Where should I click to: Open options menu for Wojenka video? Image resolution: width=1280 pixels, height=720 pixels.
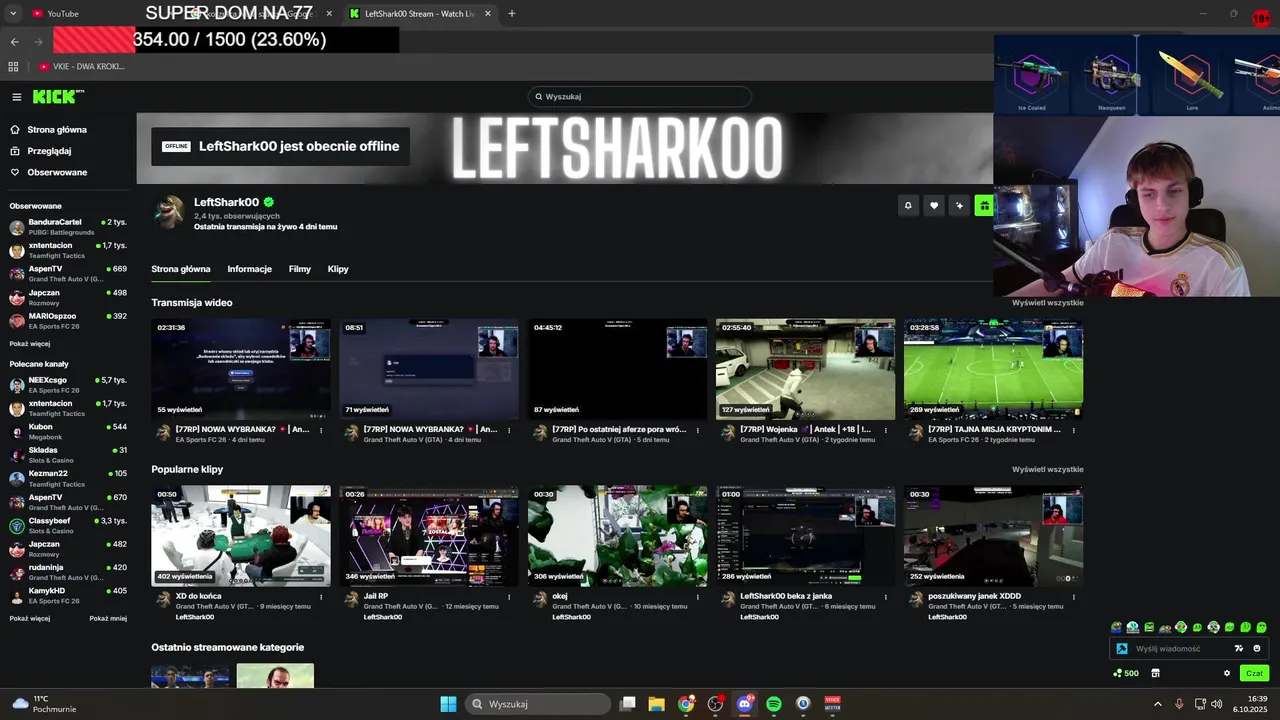(886, 431)
